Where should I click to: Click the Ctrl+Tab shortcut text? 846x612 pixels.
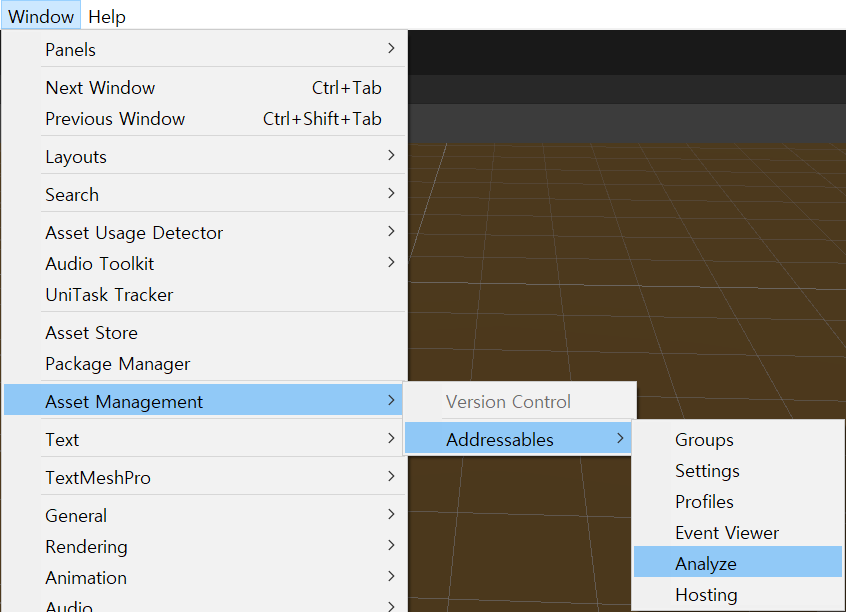pyautogui.click(x=346, y=87)
